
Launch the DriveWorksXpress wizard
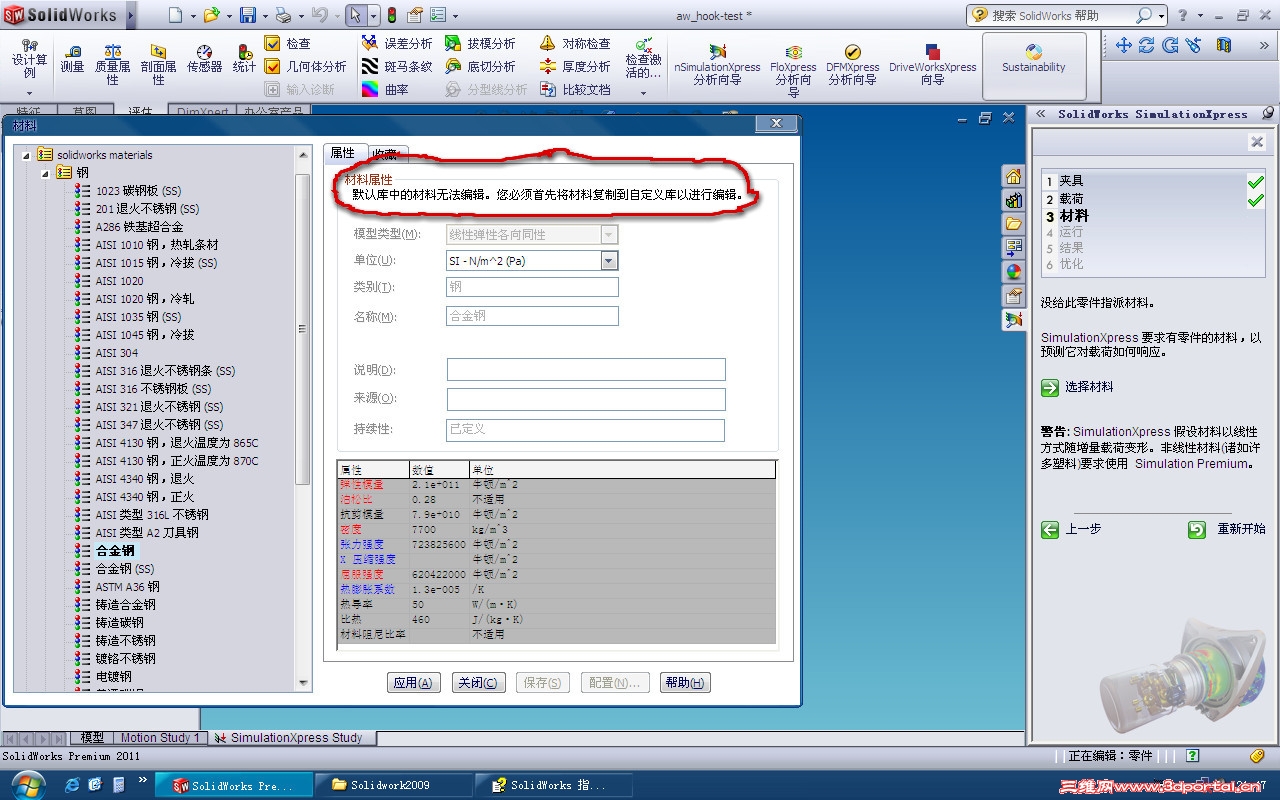pos(932,64)
